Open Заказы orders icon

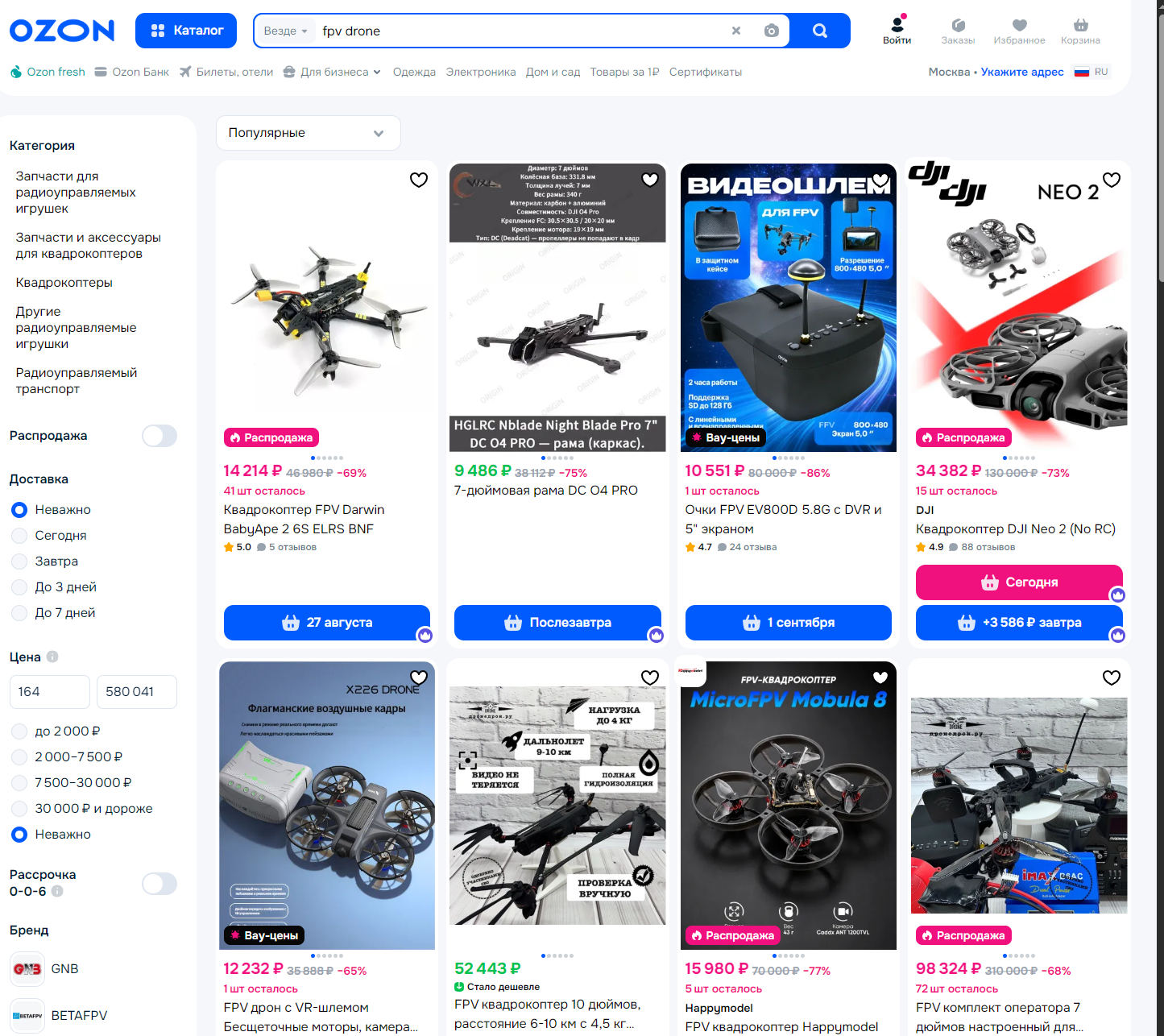[x=958, y=31]
